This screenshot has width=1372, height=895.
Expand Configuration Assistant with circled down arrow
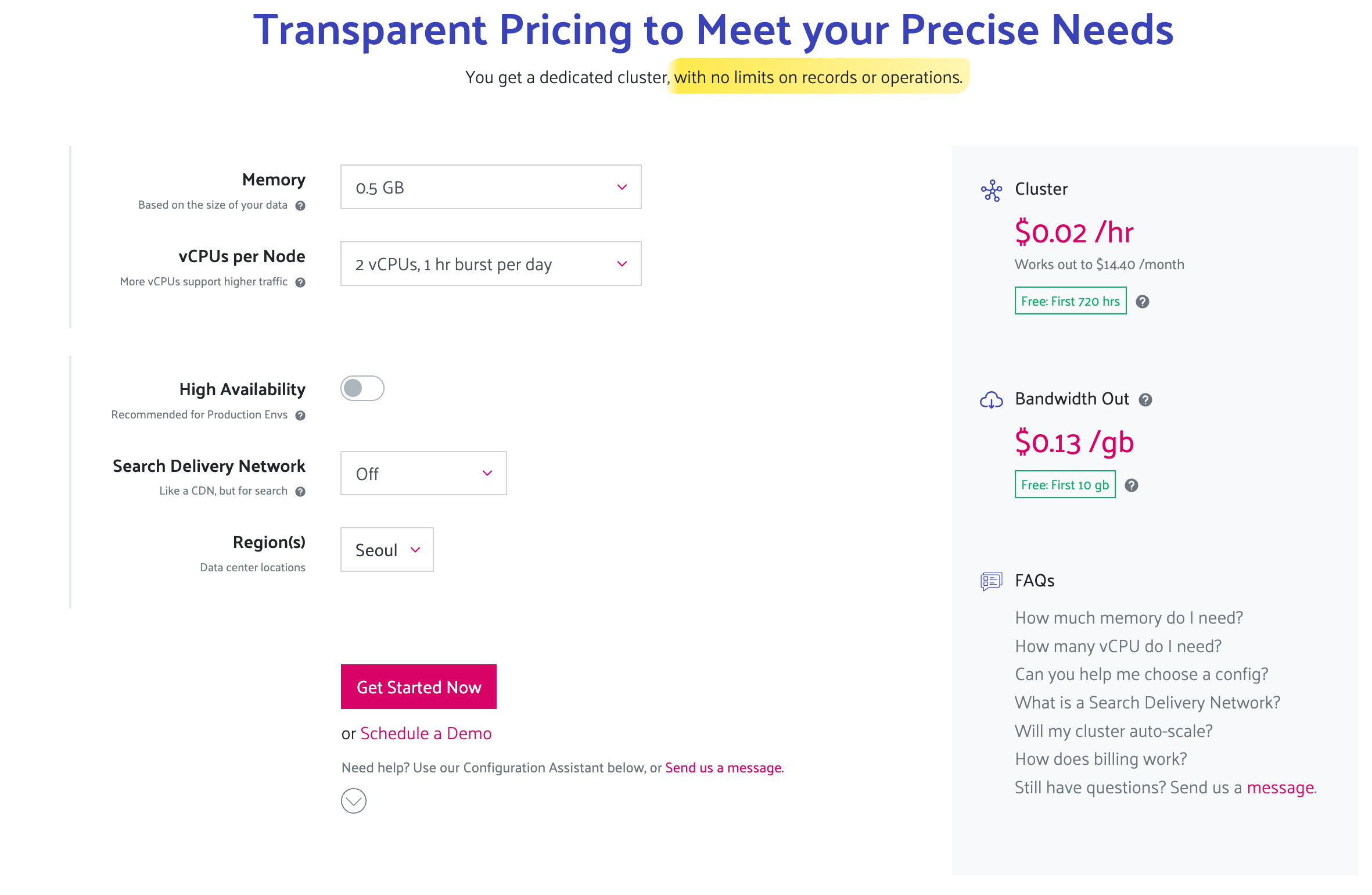[x=354, y=801]
